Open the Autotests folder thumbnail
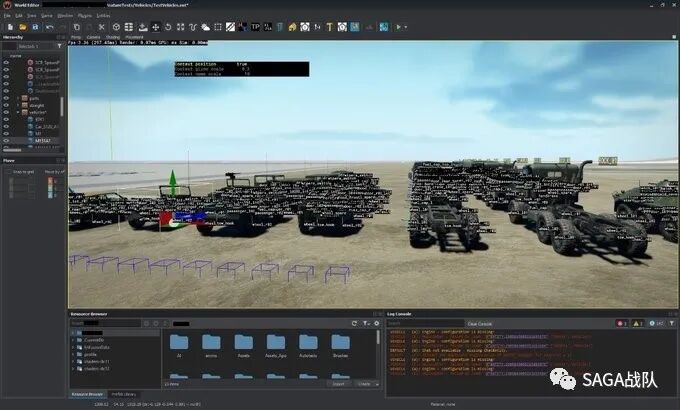This screenshot has width=680, height=410. [308, 346]
